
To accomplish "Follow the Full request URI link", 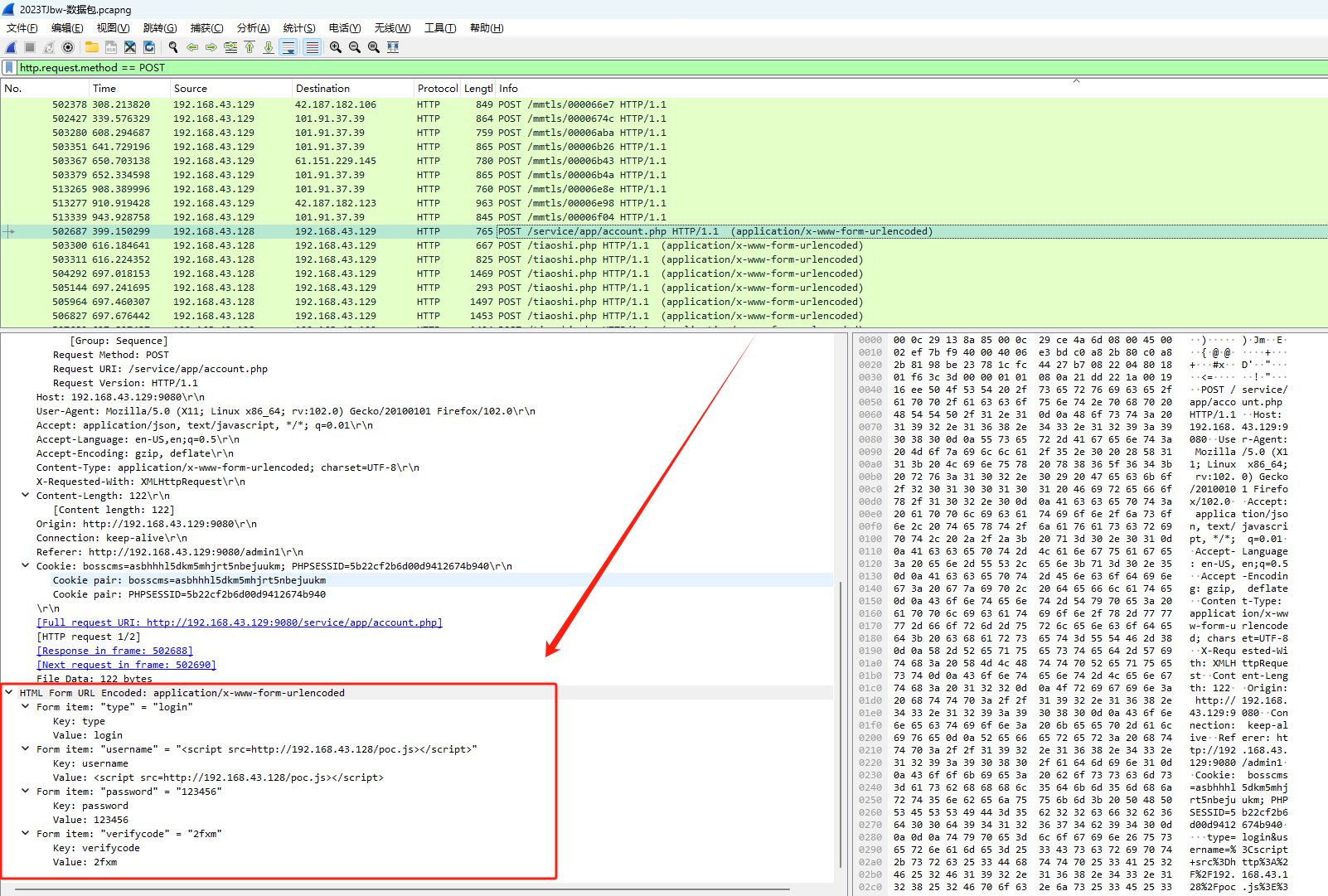I will (240, 622).
